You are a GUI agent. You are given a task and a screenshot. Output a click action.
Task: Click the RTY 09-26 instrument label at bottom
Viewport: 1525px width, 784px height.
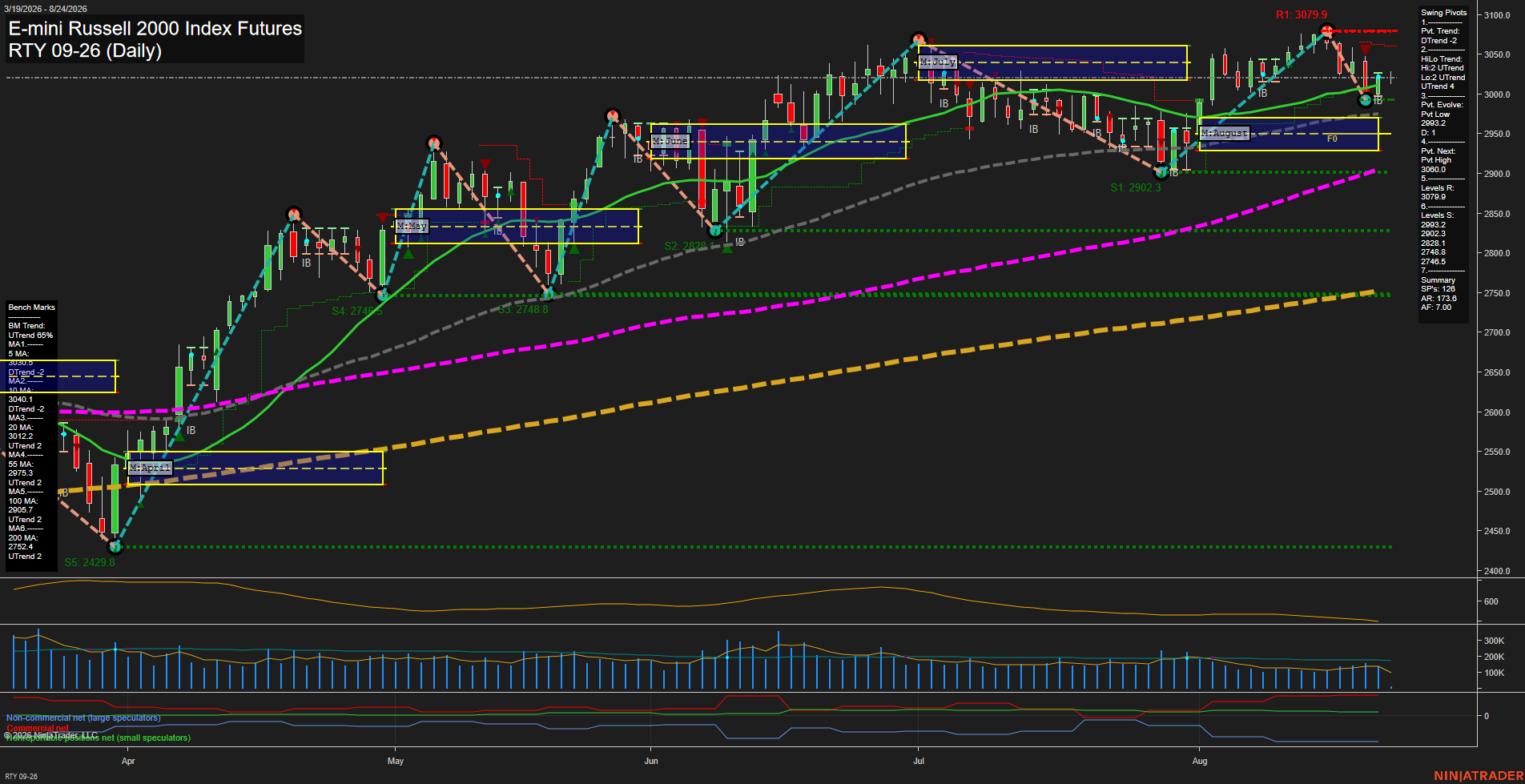21,777
